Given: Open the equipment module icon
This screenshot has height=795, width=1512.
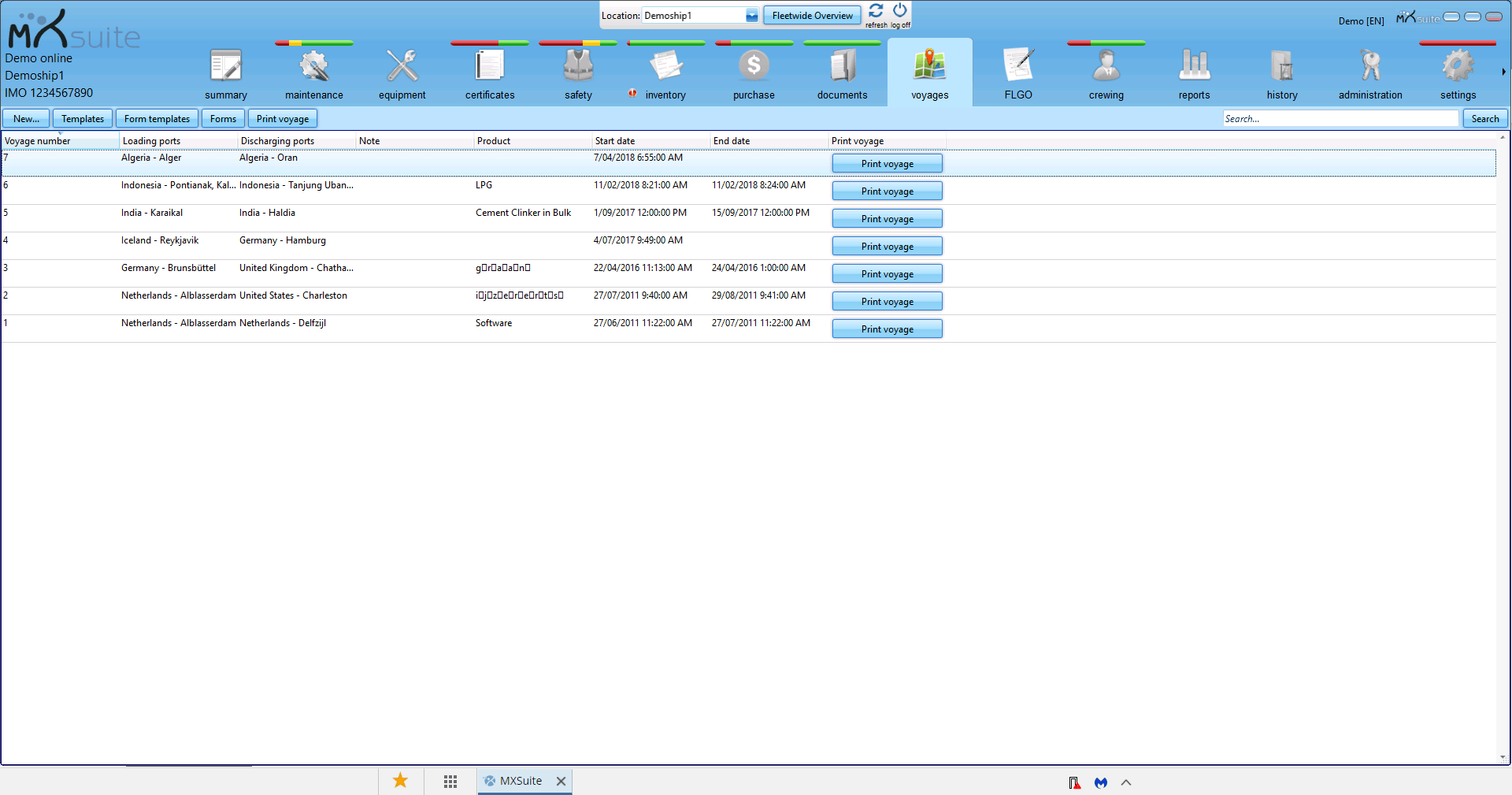Looking at the screenshot, I should tap(402, 67).
